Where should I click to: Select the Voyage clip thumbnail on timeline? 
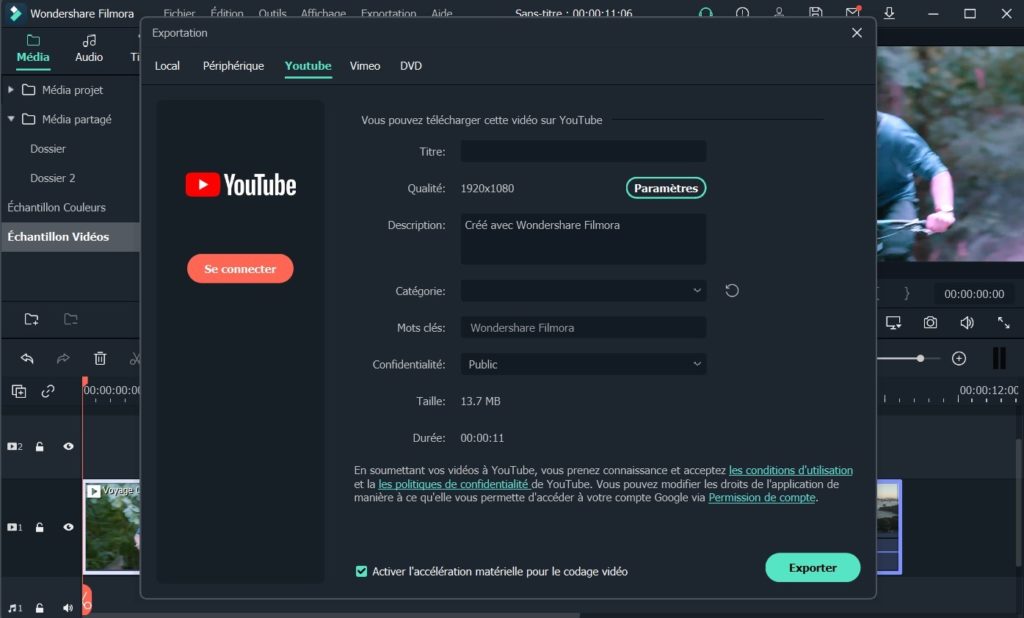point(112,527)
